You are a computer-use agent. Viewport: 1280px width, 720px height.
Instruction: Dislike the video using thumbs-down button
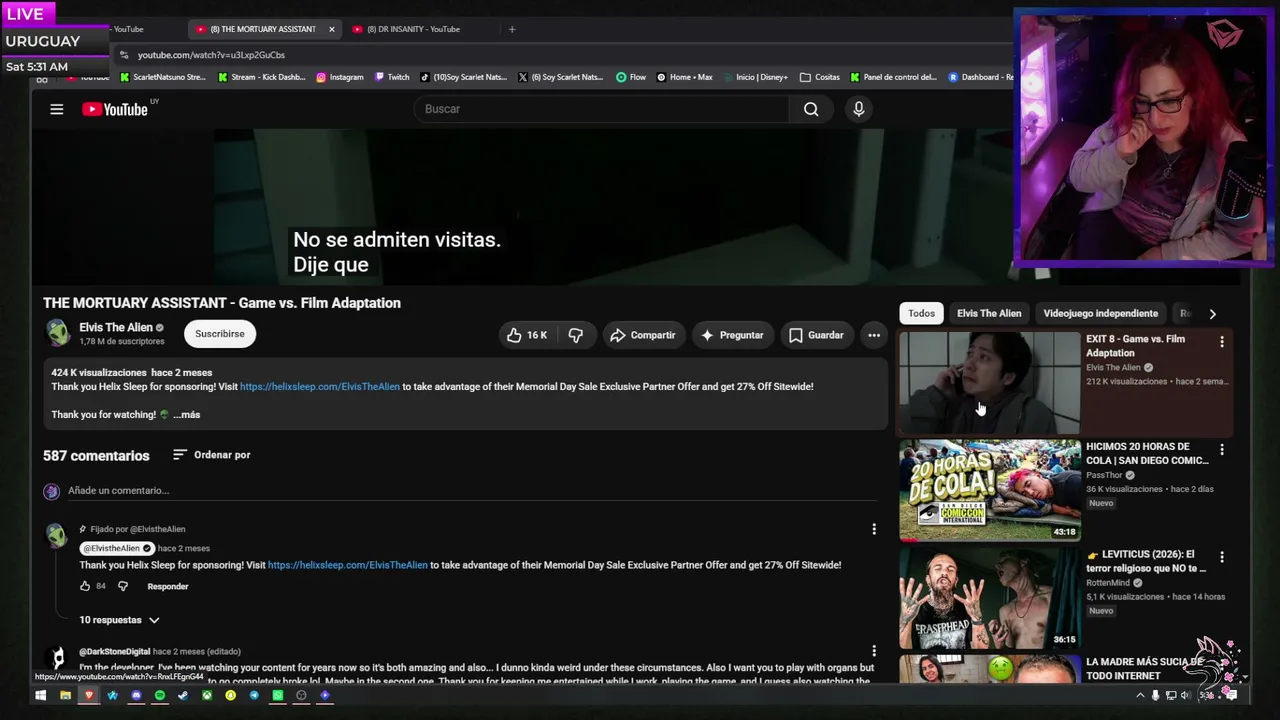point(576,335)
